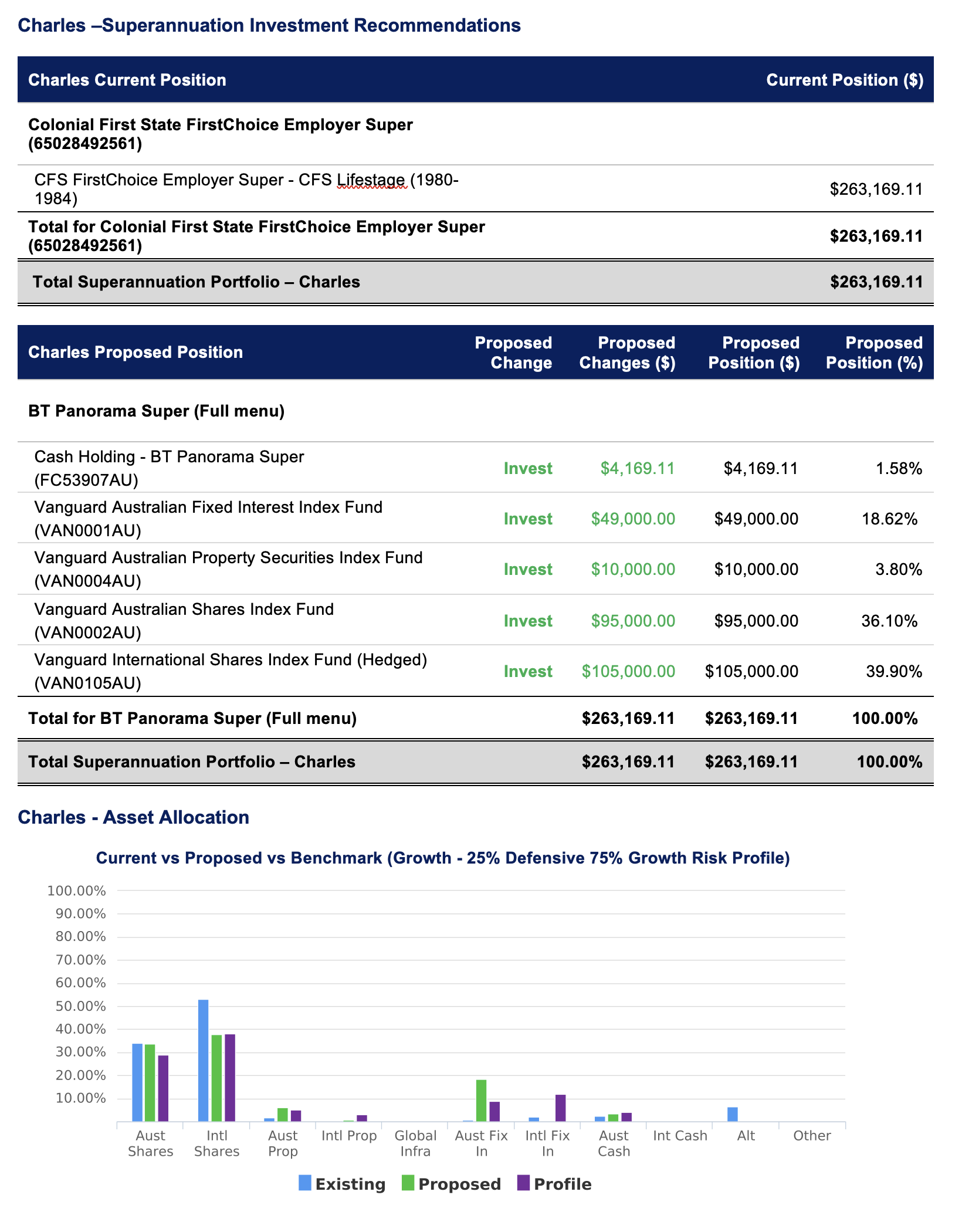This screenshot has height=1232, width=962.
Task: Select the 'Proposed Change' column header
Action: [513, 353]
